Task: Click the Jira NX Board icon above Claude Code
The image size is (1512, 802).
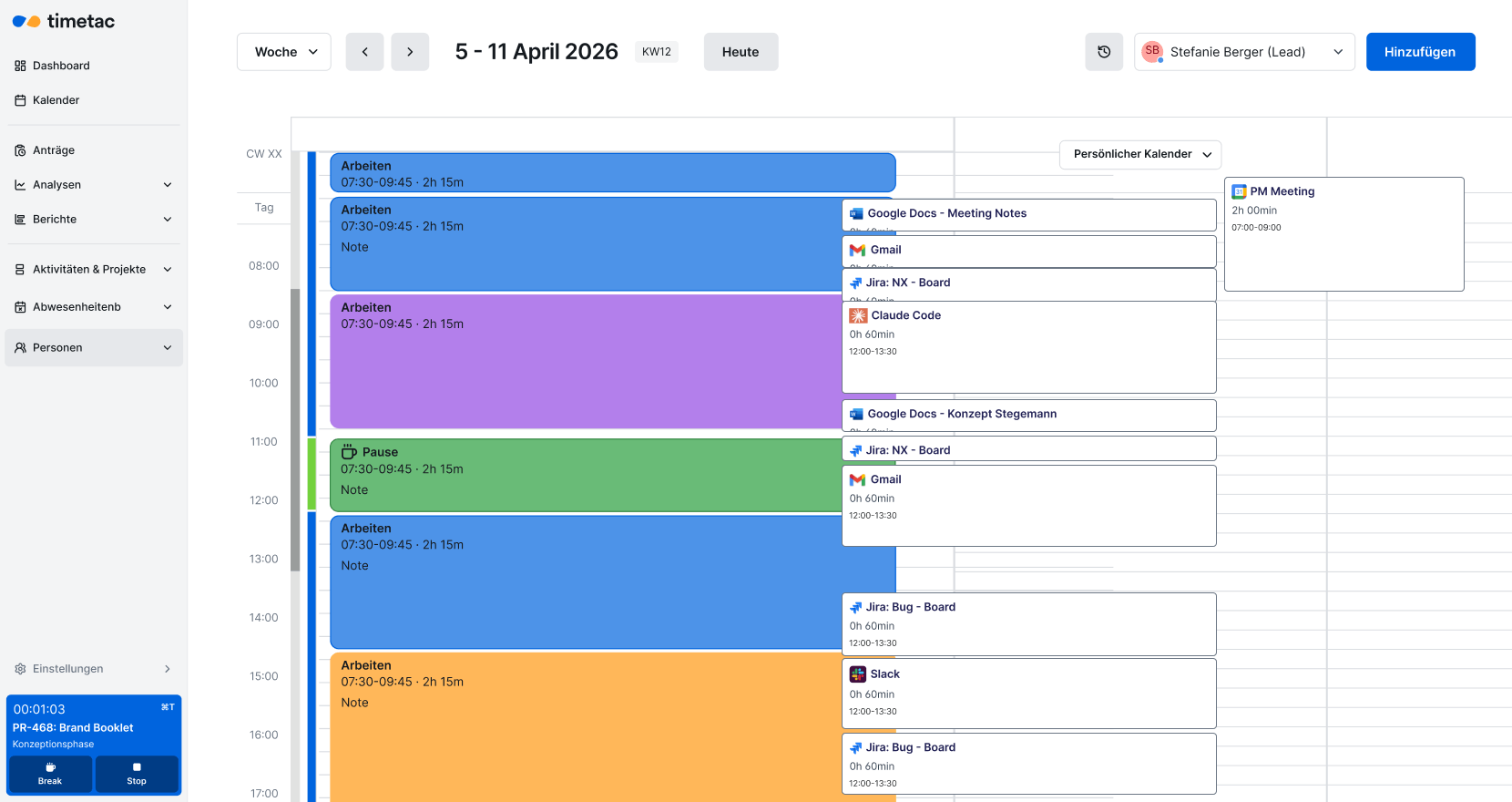Action: click(856, 283)
